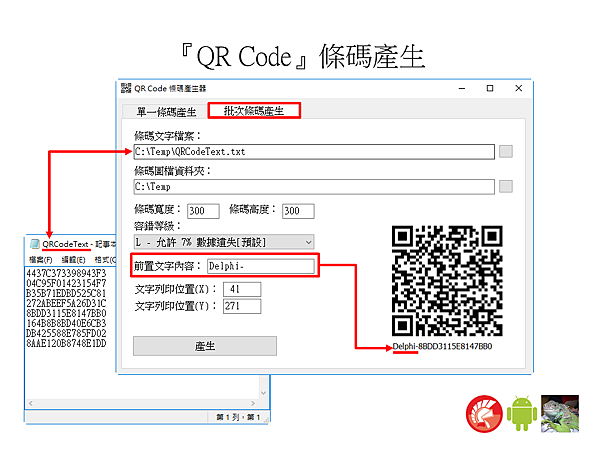Click line 4437C373398943F3 in Notepad
Viewport: 600px width, 450px height.
[x=66, y=273]
